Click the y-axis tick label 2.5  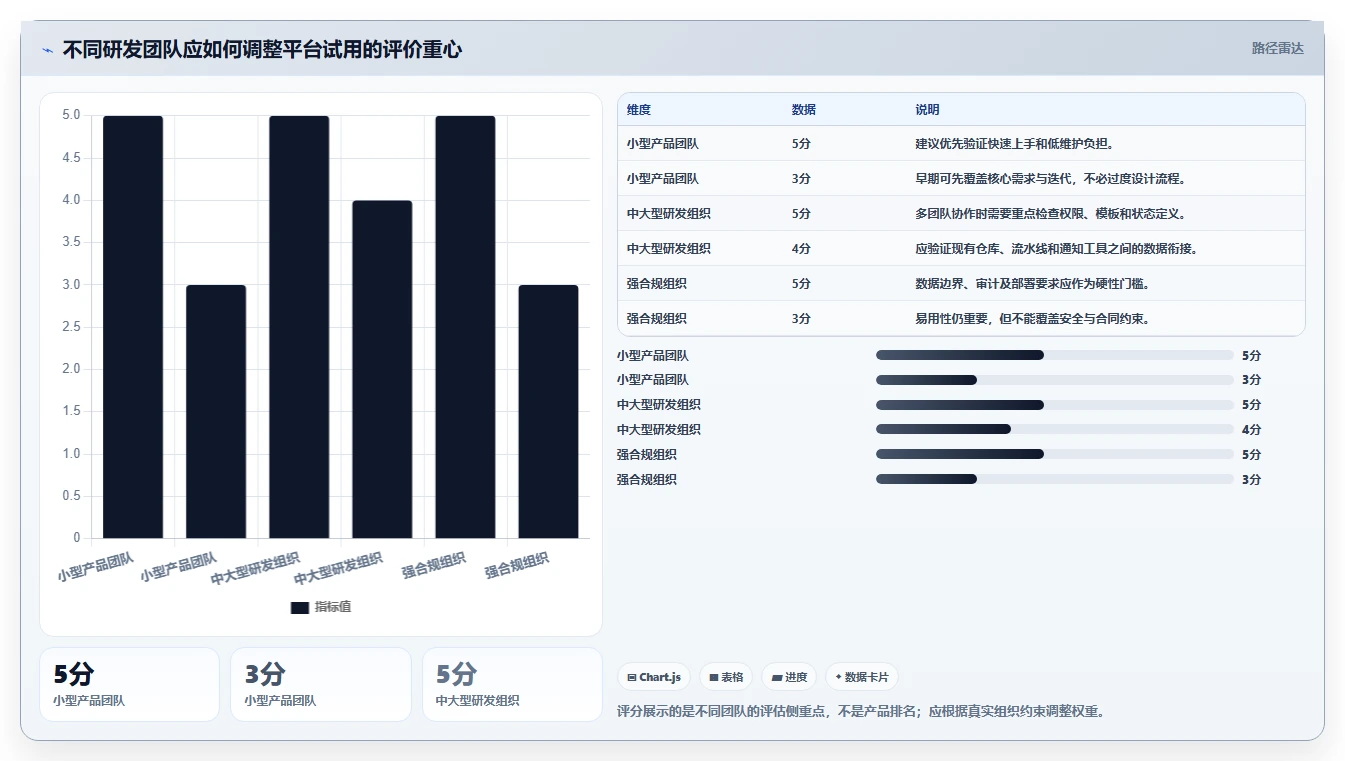coord(71,327)
